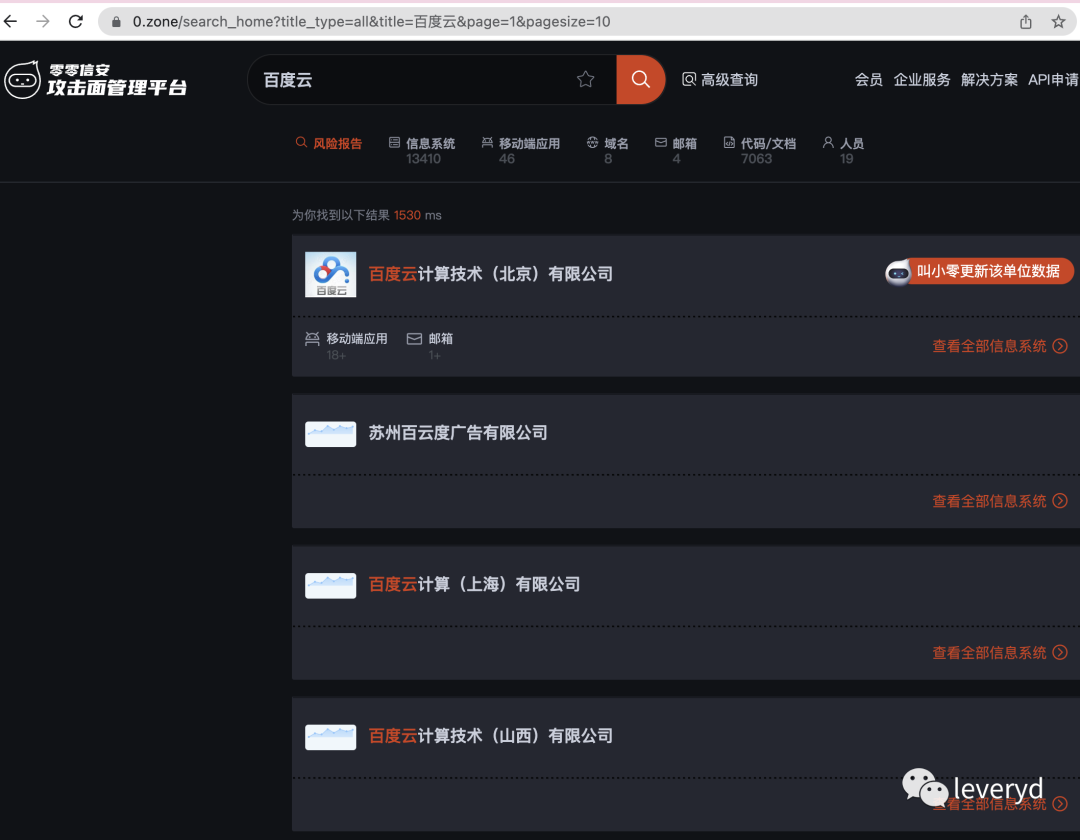Click the browser back arrow
Image resolution: width=1080 pixels, height=840 pixels.
point(10,21)
